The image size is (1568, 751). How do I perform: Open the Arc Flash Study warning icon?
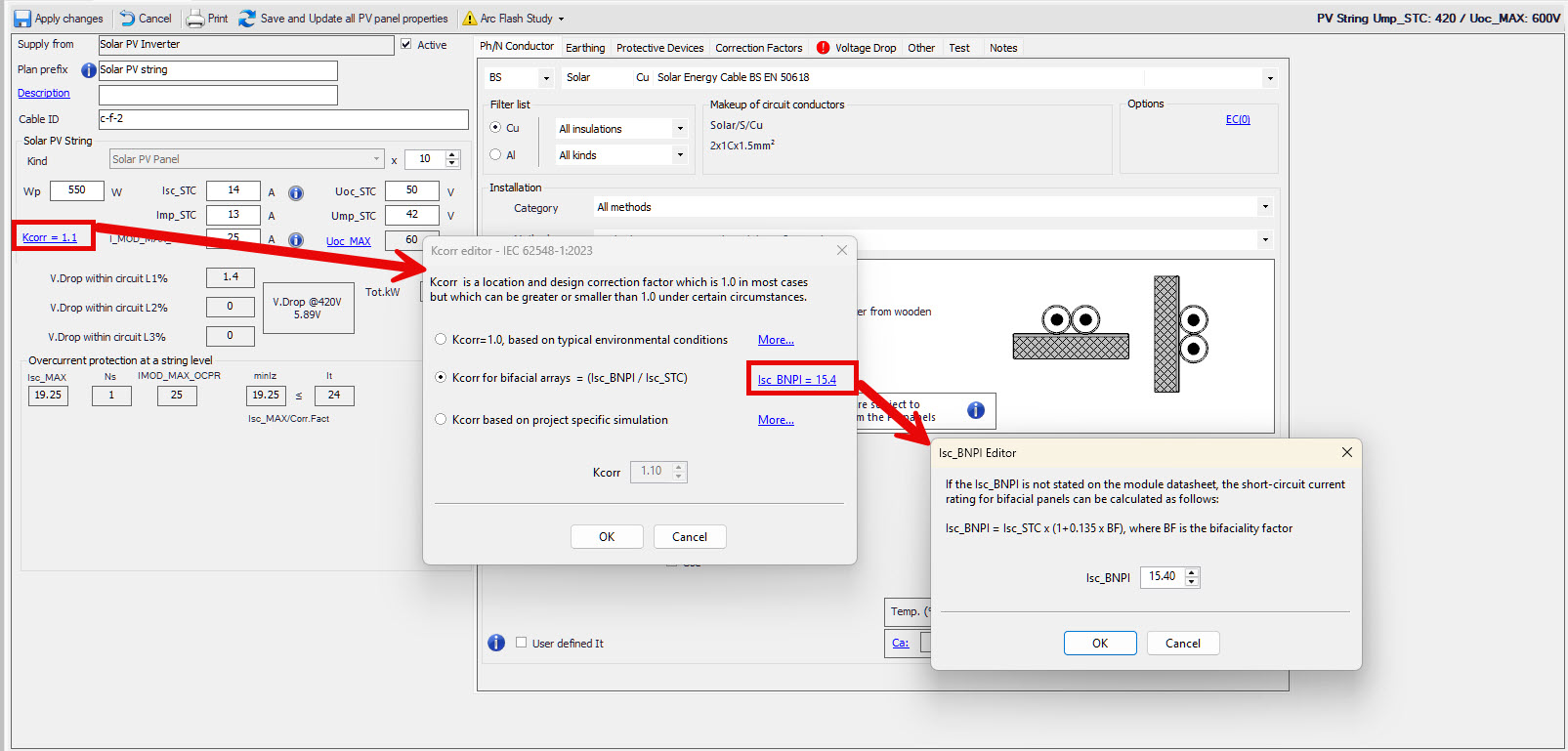coord(470,19)
